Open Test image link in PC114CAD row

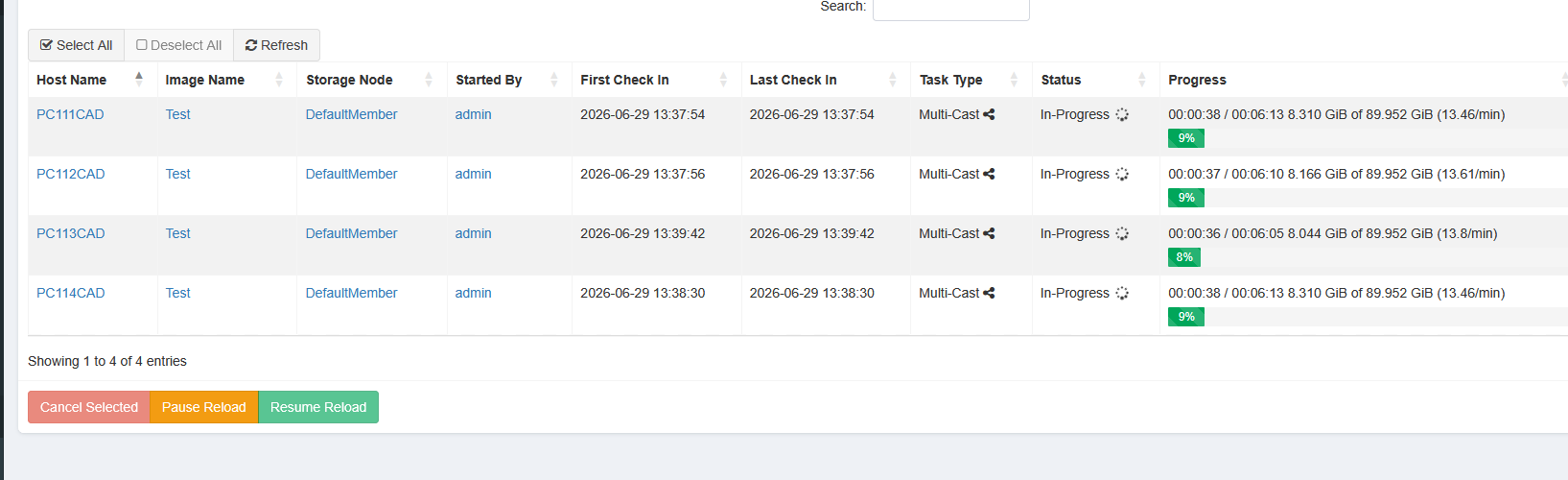tap(177, 293)
